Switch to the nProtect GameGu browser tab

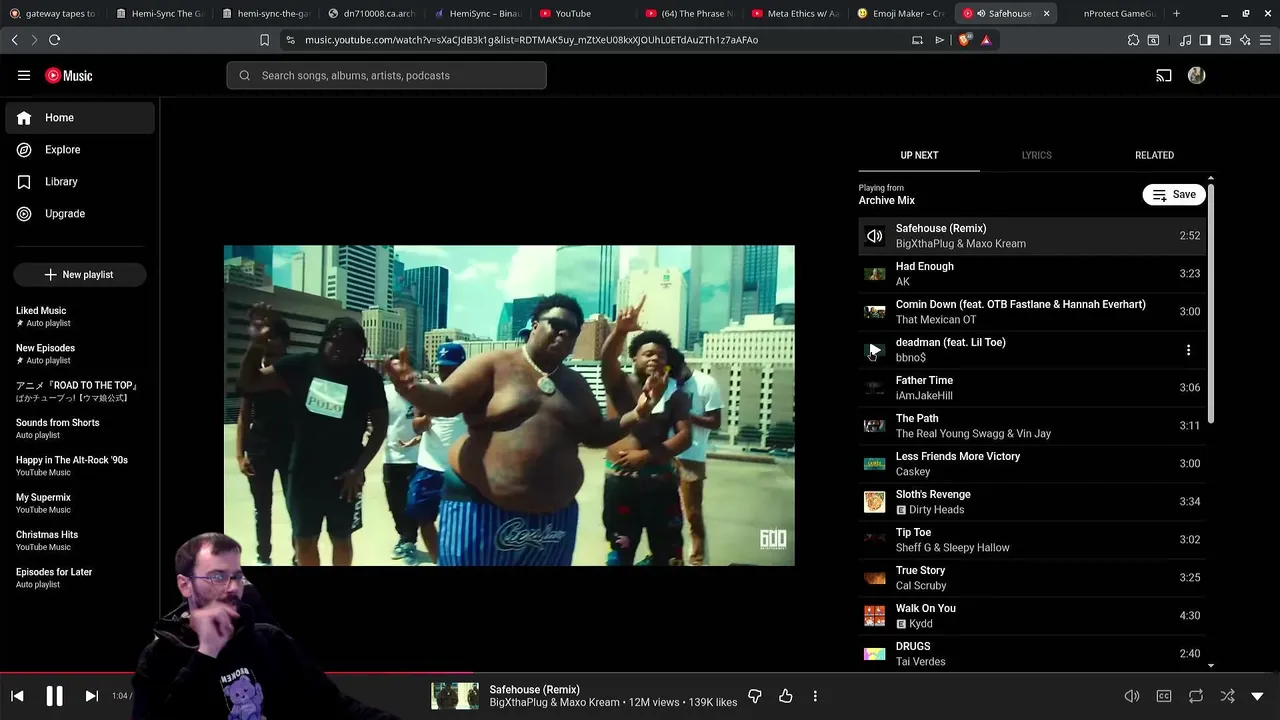click(x=1113, y=13)
